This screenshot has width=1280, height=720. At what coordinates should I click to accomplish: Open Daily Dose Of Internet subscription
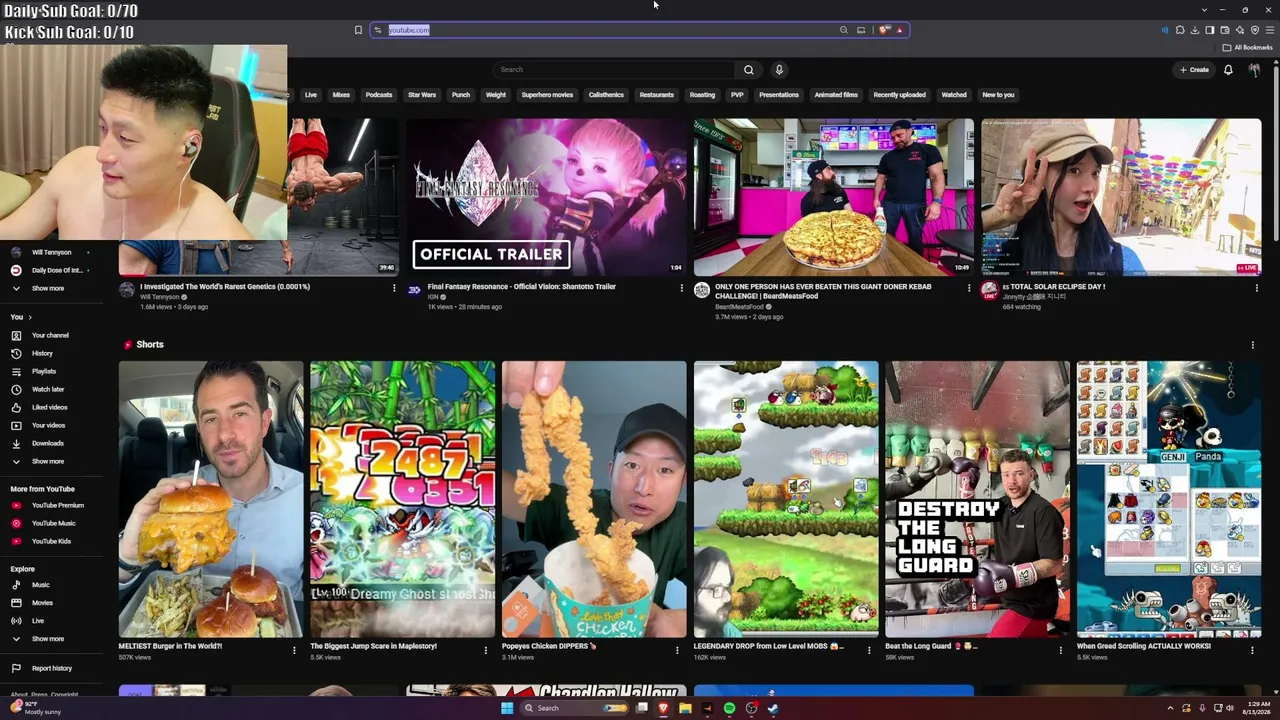point(50,270)
